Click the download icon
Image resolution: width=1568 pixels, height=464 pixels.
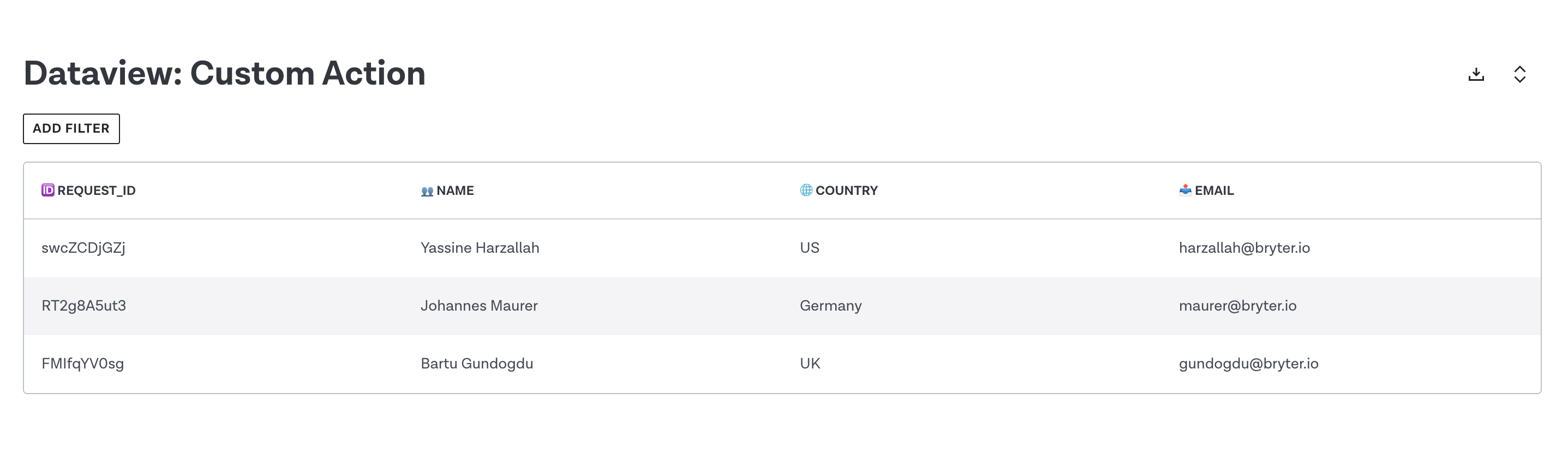(1475, 74)
